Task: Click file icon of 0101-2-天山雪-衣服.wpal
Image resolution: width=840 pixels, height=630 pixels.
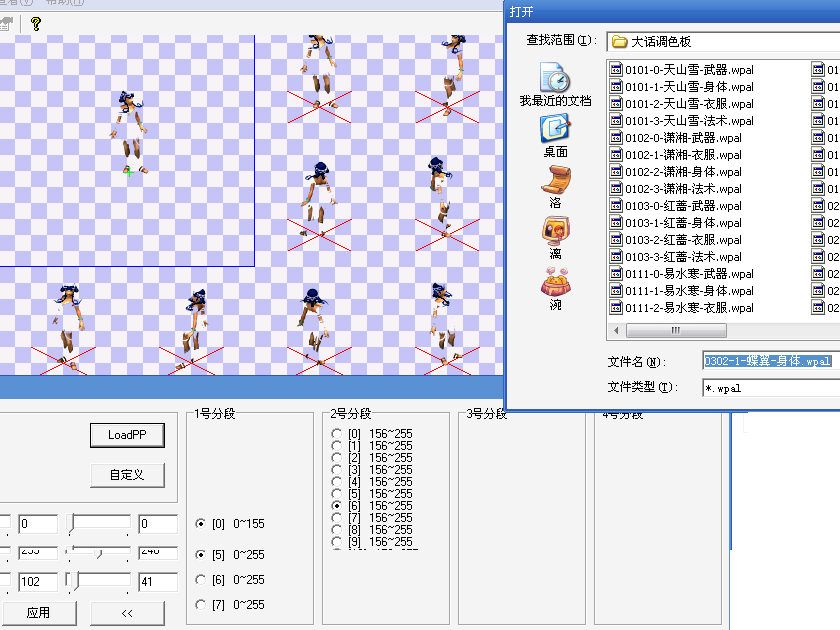Action: pyautogui.click(x=616, y=104)
